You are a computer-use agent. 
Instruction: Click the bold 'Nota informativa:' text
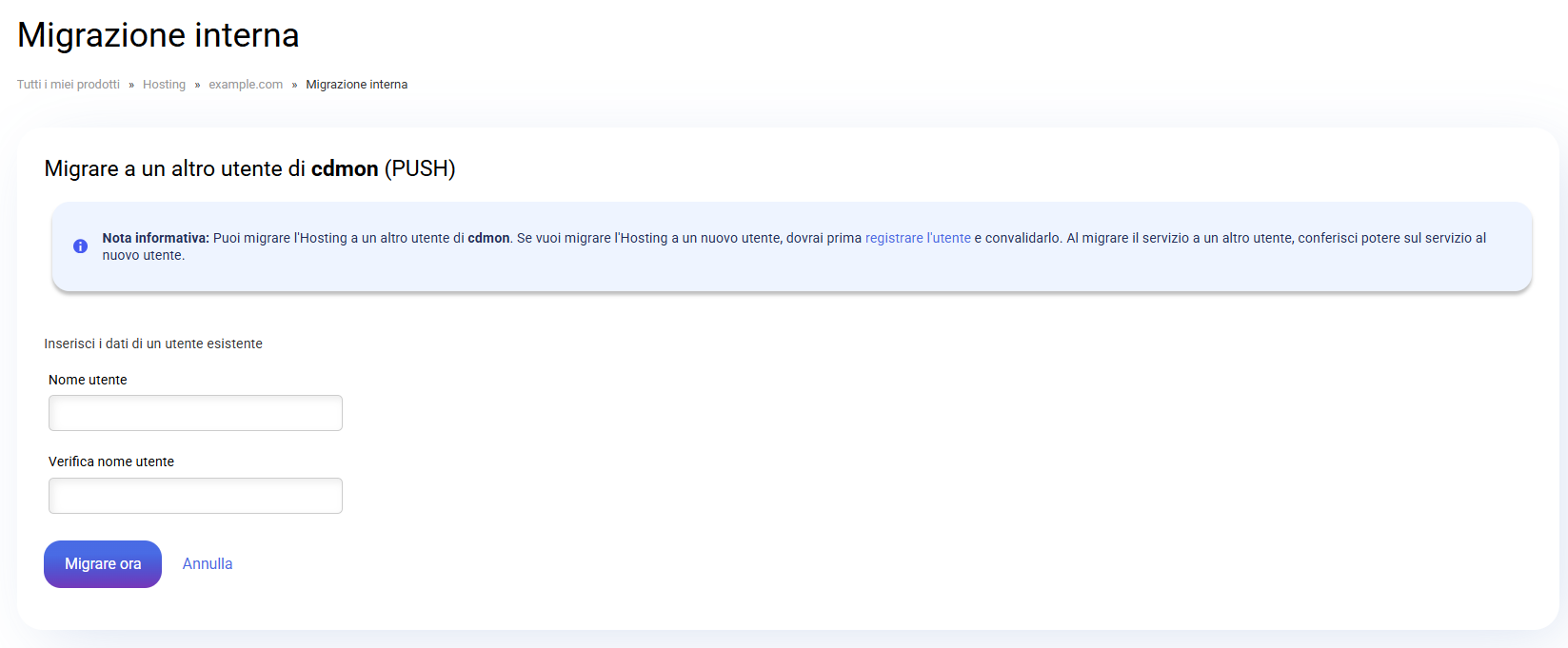click(x=155, y=238)
